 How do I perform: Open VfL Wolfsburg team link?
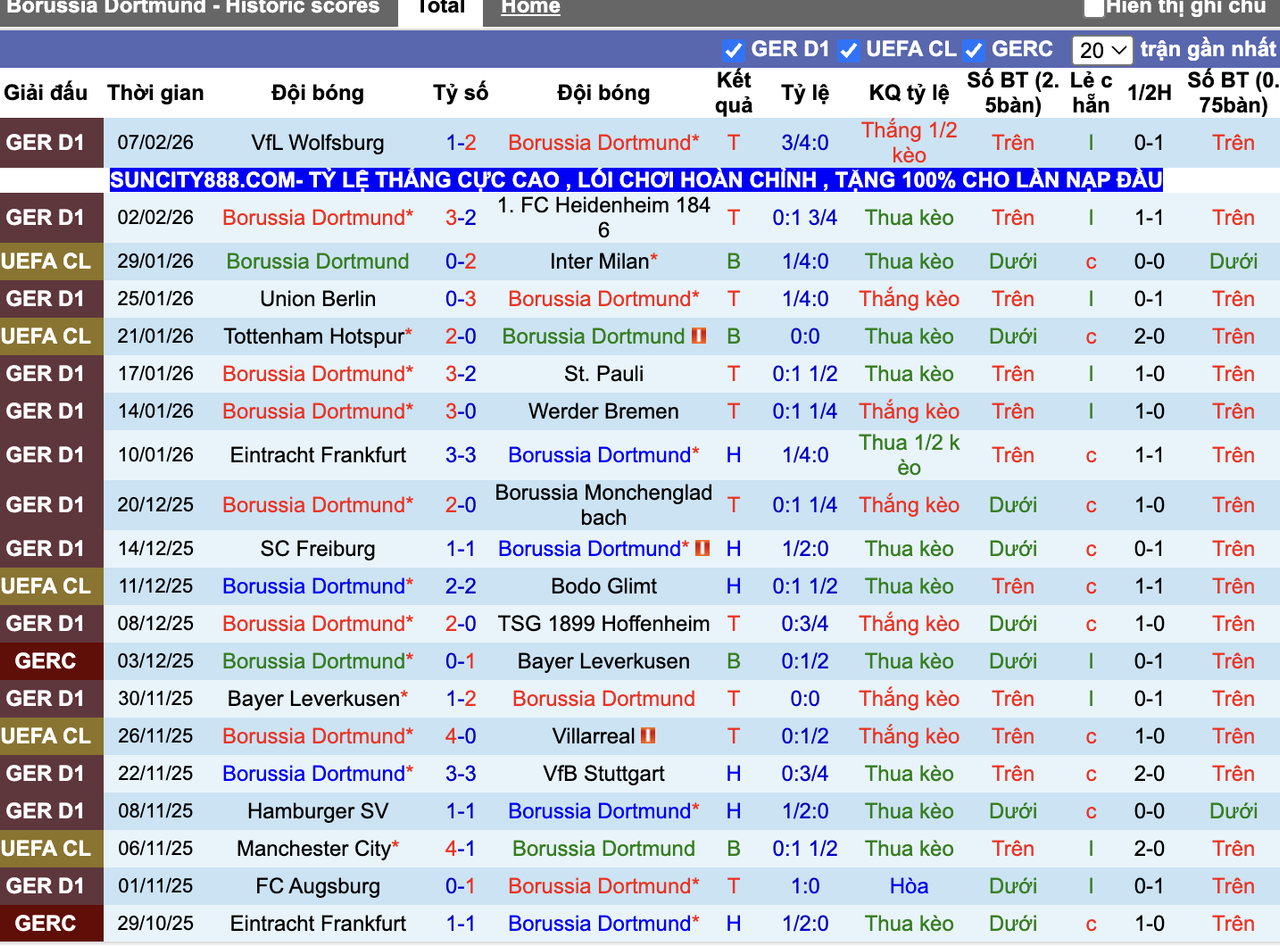click(x=318, y=143)
